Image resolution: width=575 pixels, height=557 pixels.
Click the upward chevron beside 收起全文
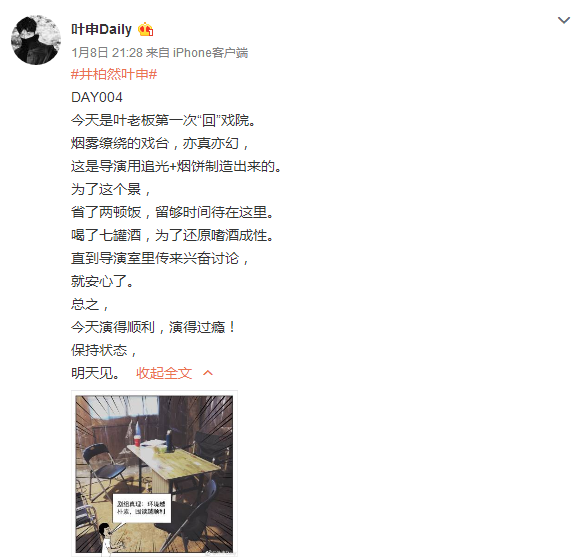pos(208,373)
